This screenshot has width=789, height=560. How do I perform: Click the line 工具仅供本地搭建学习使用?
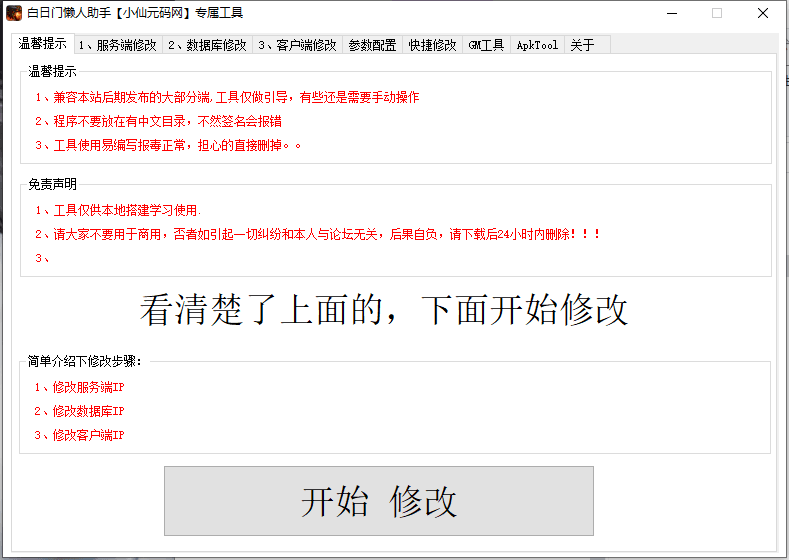118,210
